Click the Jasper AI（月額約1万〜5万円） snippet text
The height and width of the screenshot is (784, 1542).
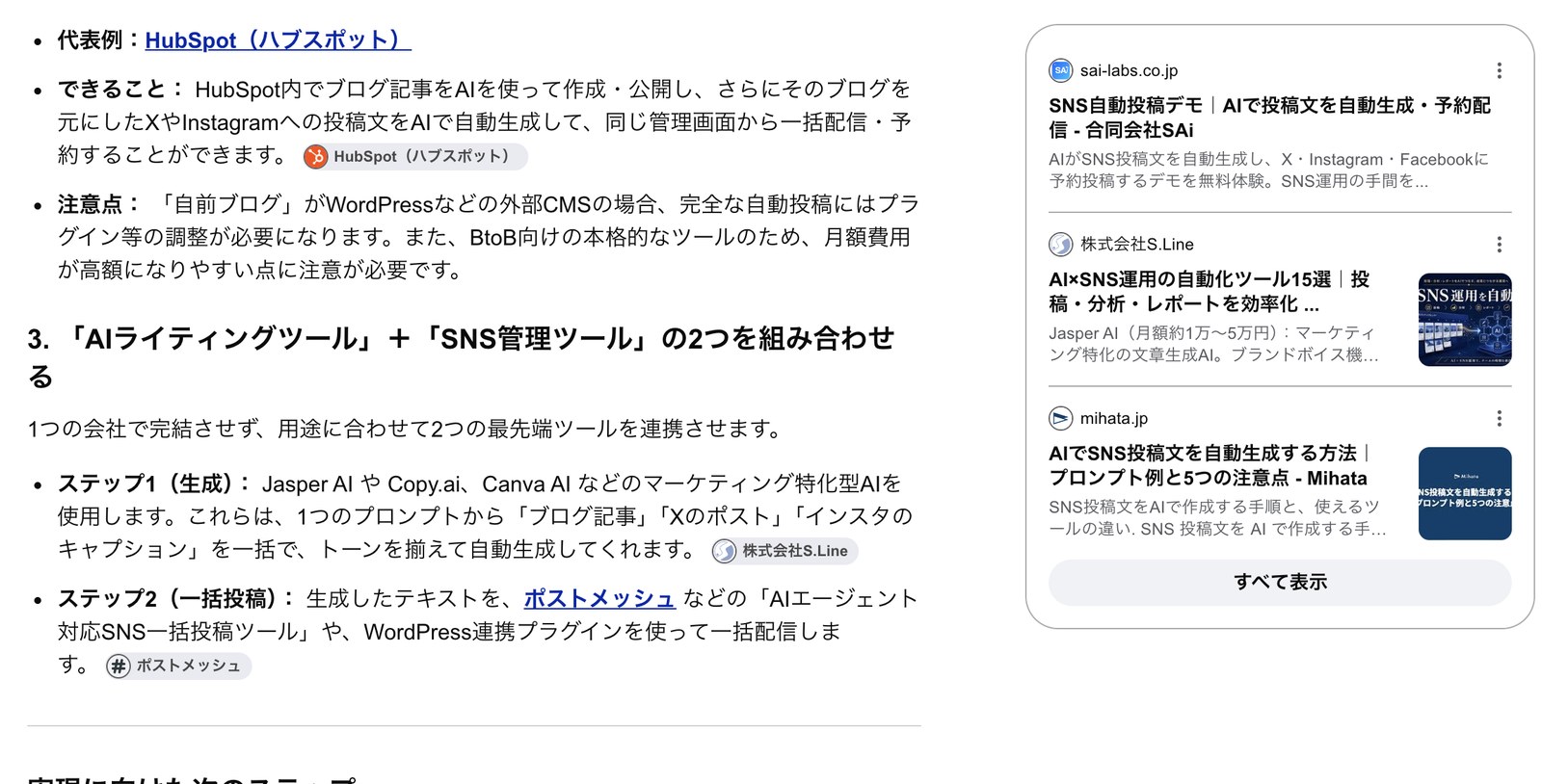click(1214, 344)
